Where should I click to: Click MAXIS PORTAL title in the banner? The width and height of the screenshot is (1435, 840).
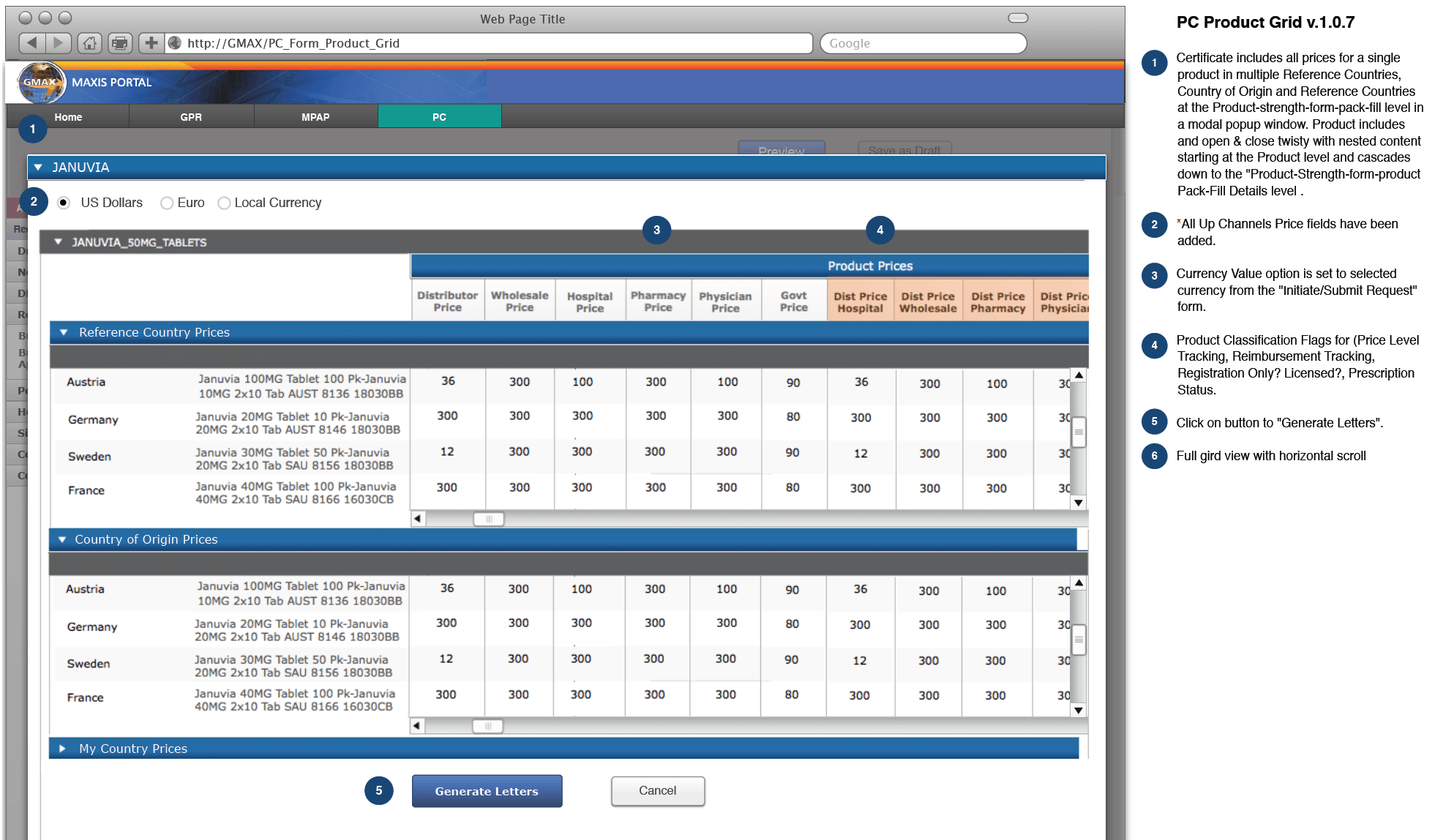point(112,83)
